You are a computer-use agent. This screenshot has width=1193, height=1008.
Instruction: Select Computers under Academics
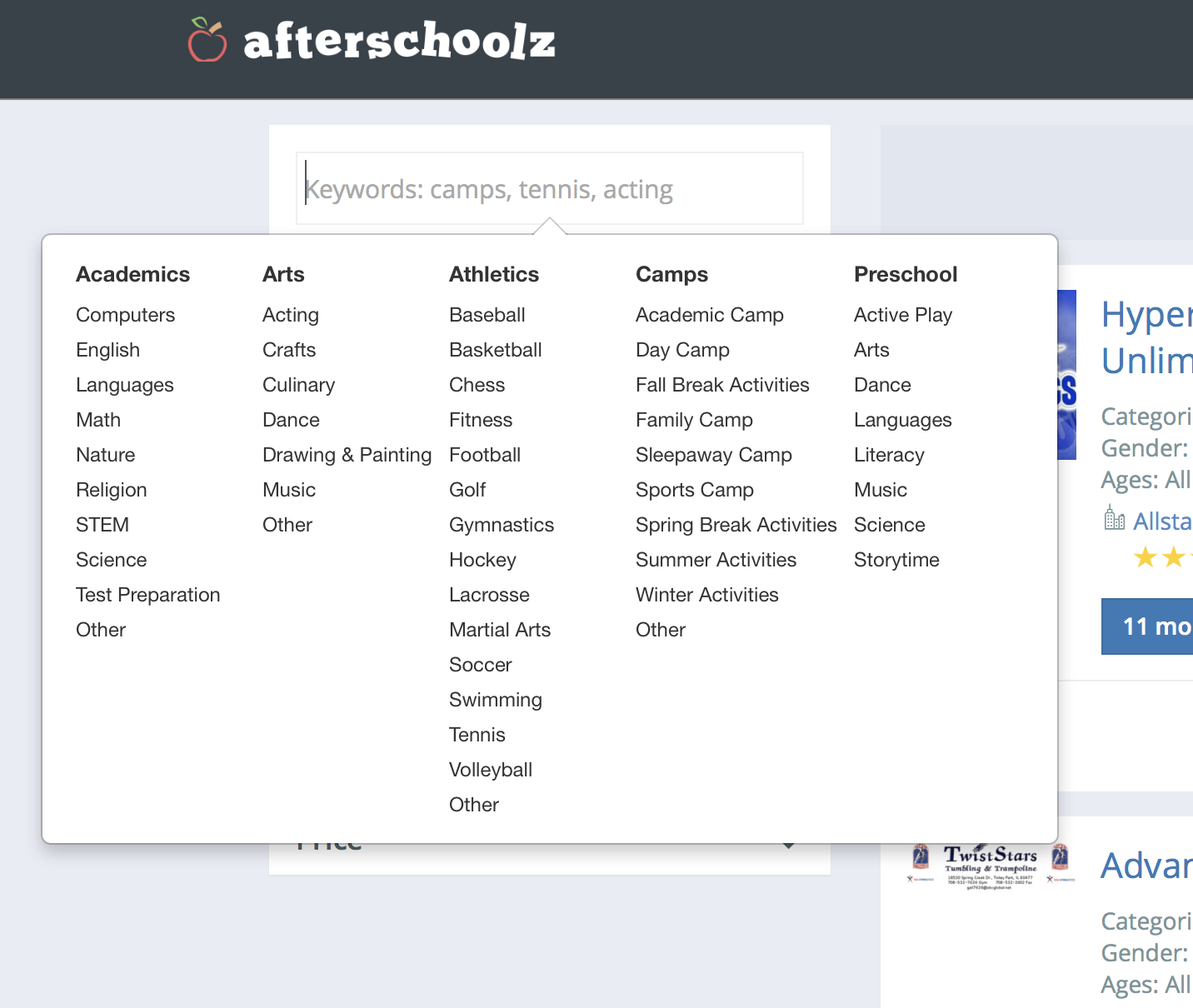(x=125, y=315)
